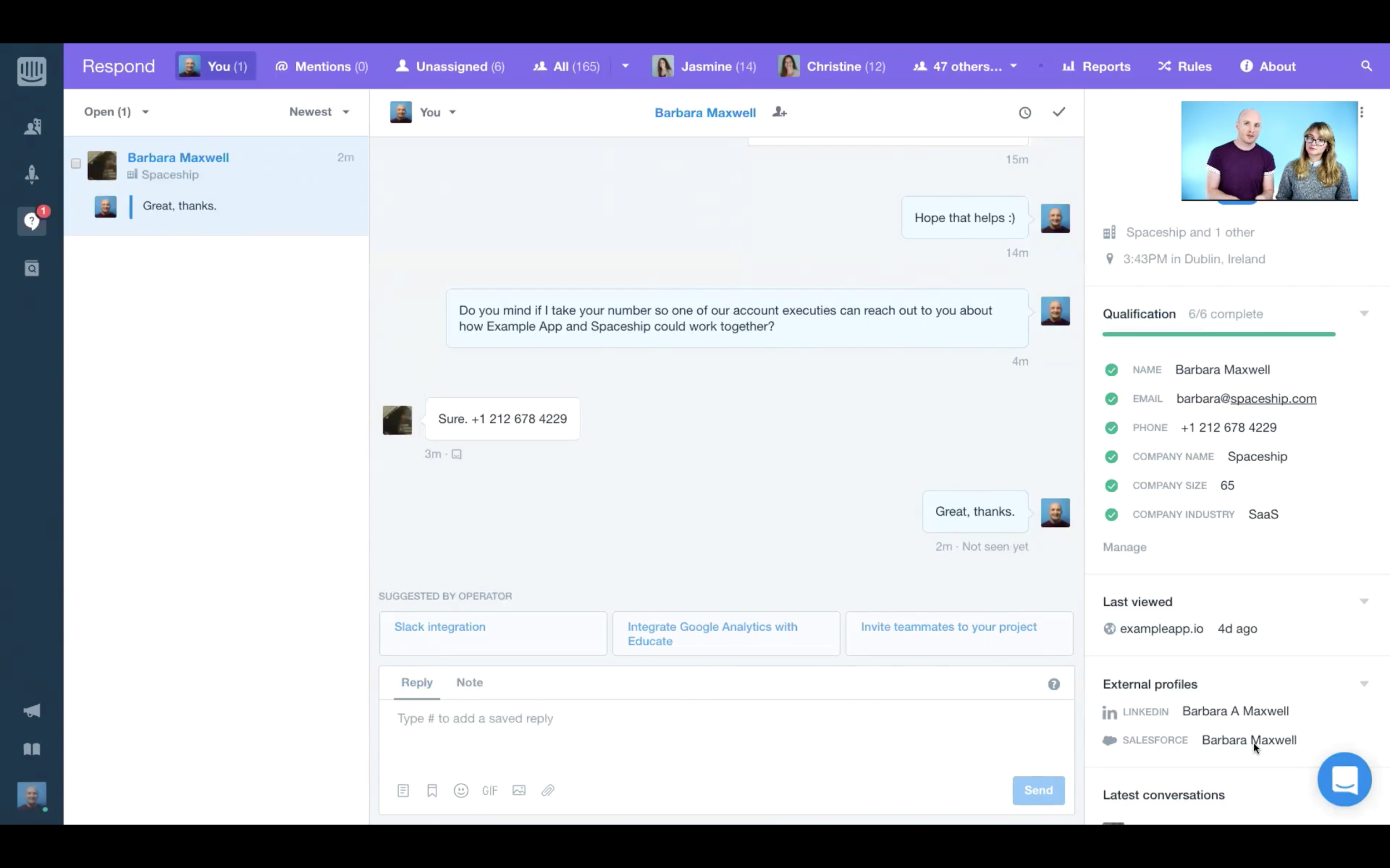Open Barbara Maxwell conversation in list
The width and height of the screenshot is (1390, 868).
(x=216, y=186)
